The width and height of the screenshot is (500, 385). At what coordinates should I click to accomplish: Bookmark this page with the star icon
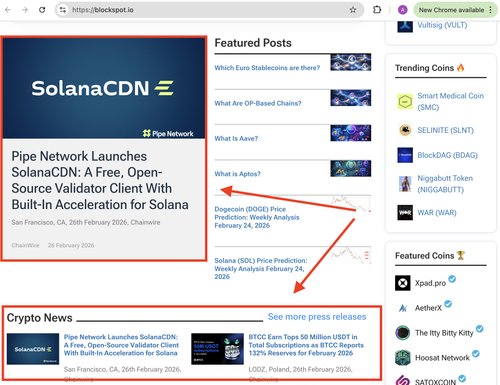tap(353, 10)
